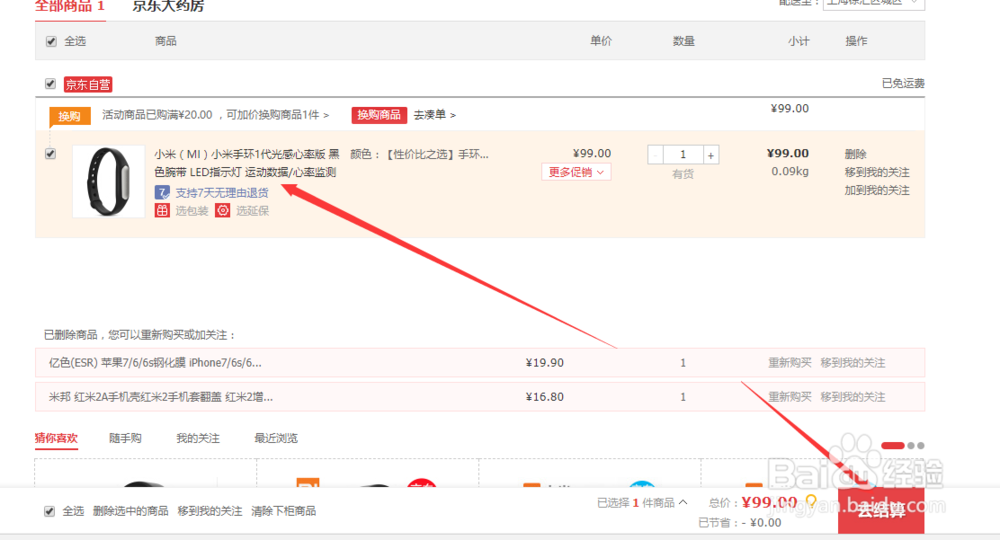
Task: Open 去凑单 link
Action: tap(434, 115)
